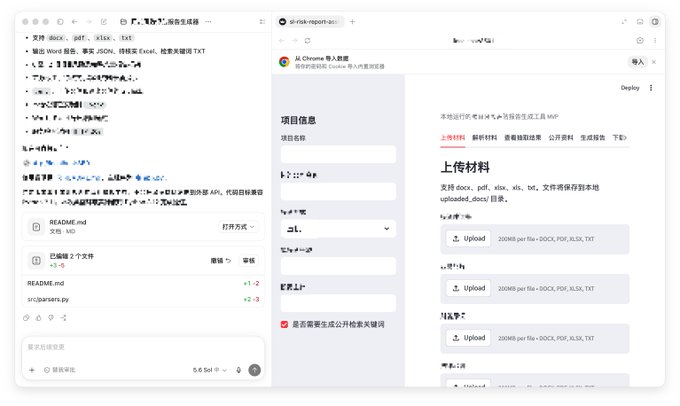Send the message with the arrow button
Screen dimensions: 680x406
255,370
